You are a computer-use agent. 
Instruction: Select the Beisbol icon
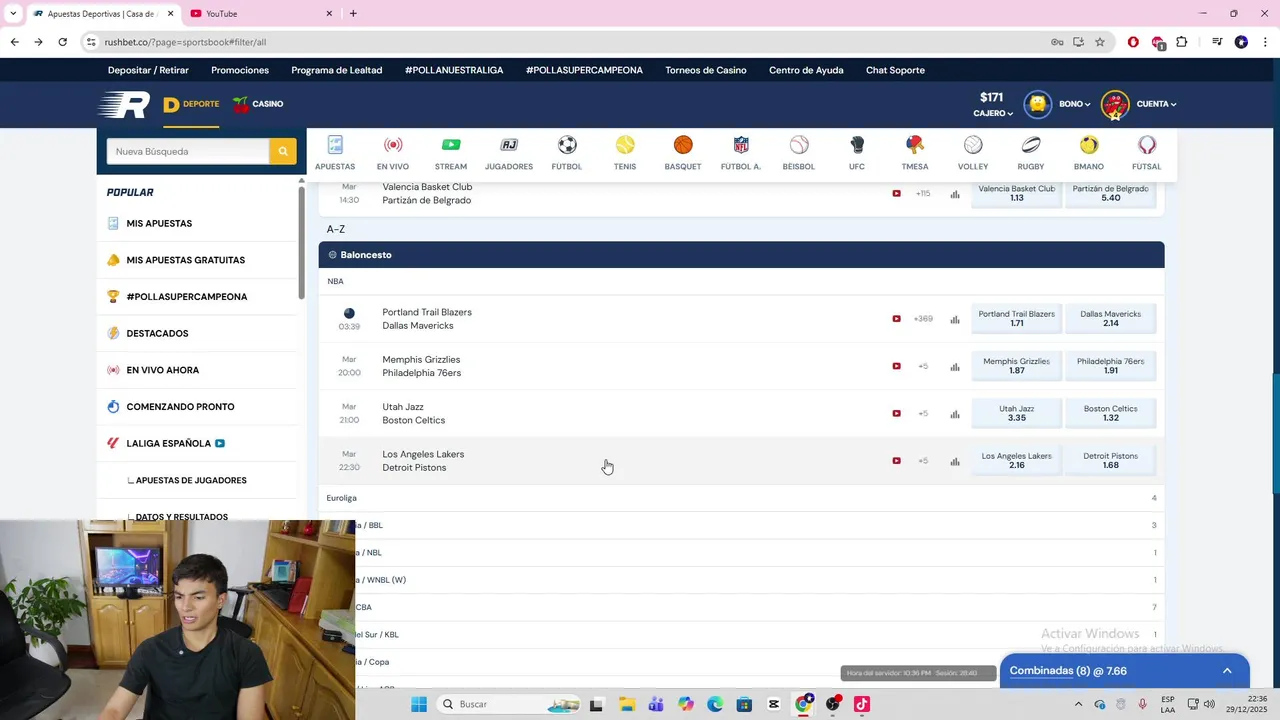(x=799, y=146)
